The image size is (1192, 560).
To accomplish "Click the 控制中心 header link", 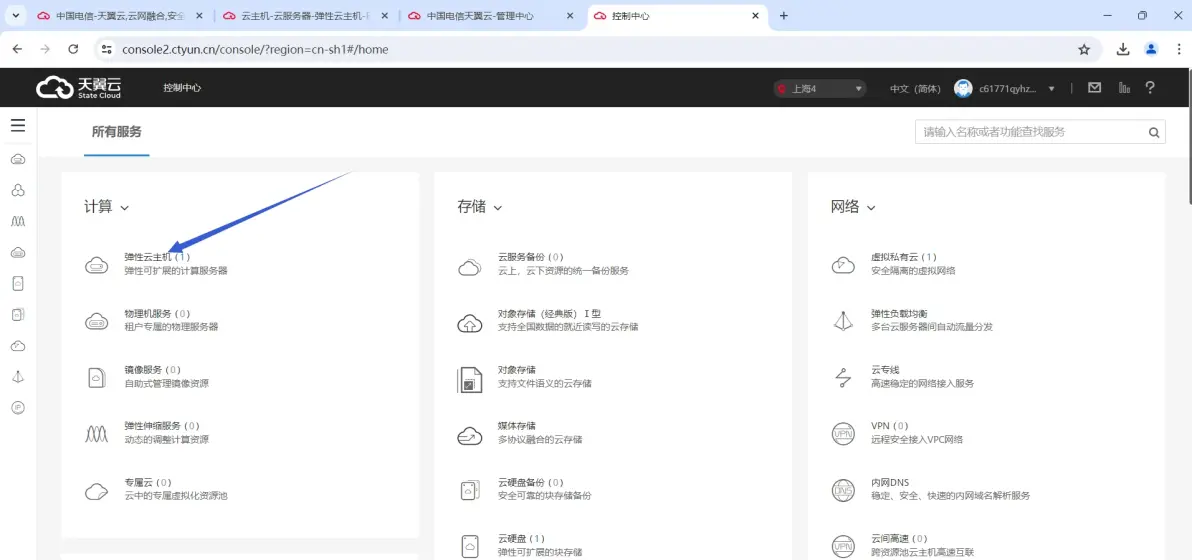I will click(182, 88).
